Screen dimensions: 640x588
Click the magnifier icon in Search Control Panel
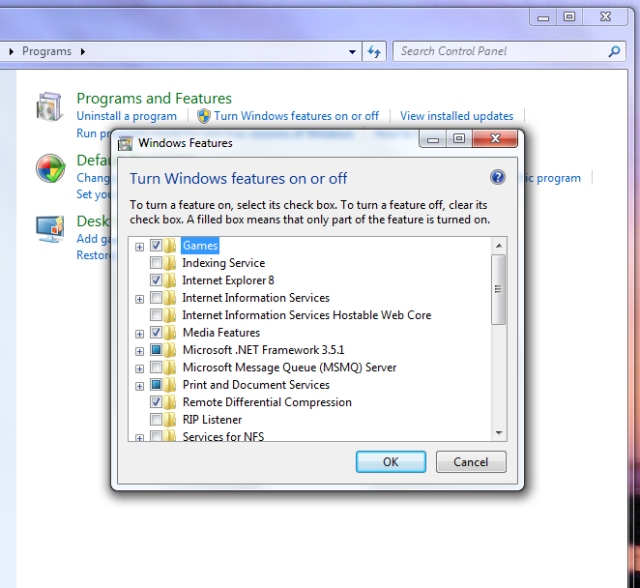614,51
